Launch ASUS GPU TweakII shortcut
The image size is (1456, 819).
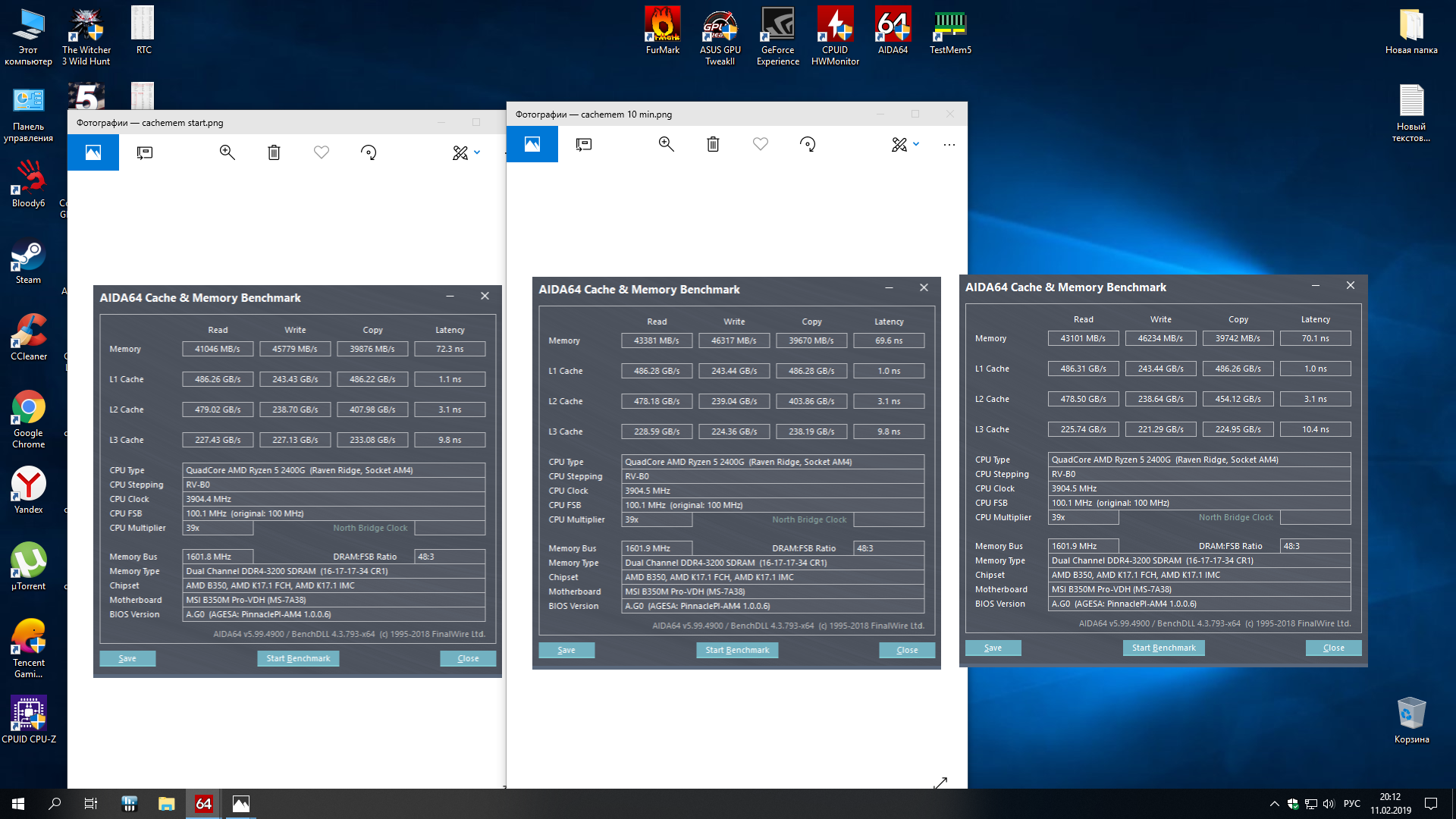tap(720, 36)
